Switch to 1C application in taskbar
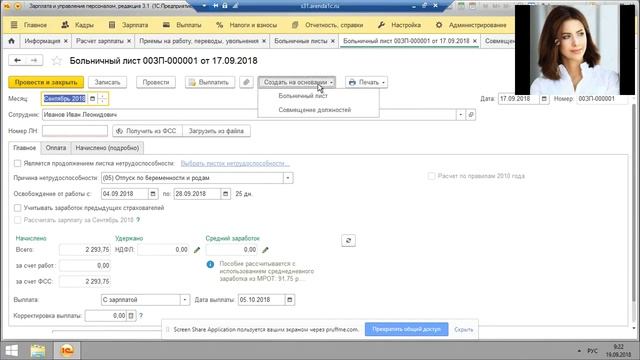The width and height of the screenshot is (640, 360). 67,351
